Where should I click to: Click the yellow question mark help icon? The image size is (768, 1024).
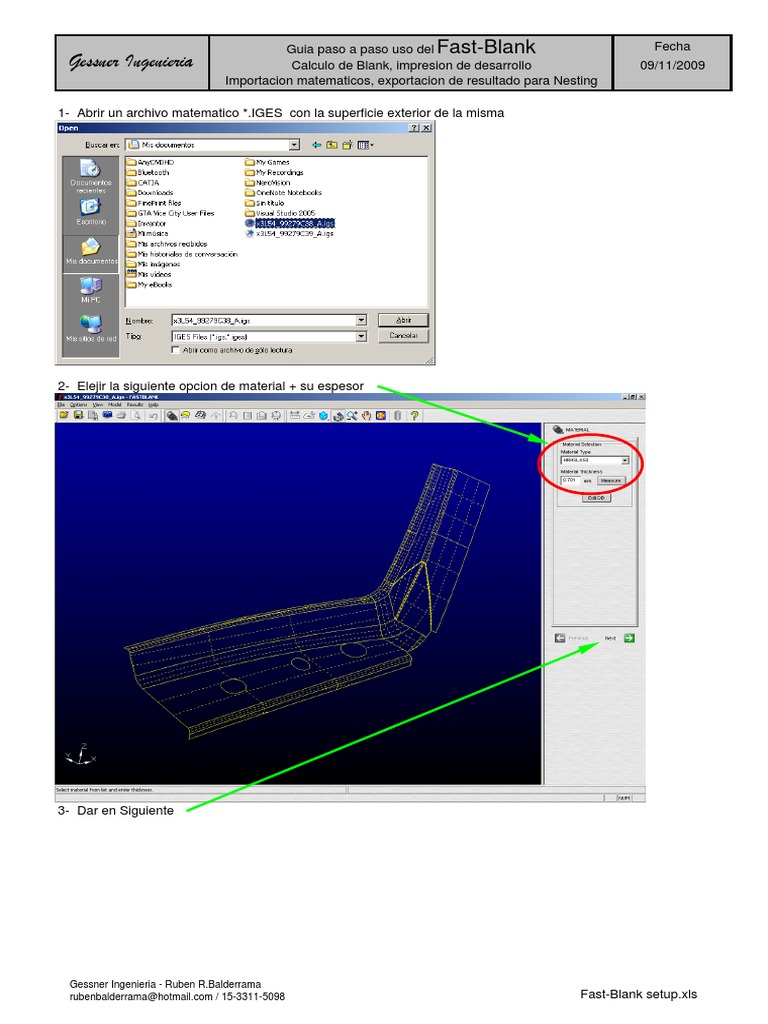414,415
